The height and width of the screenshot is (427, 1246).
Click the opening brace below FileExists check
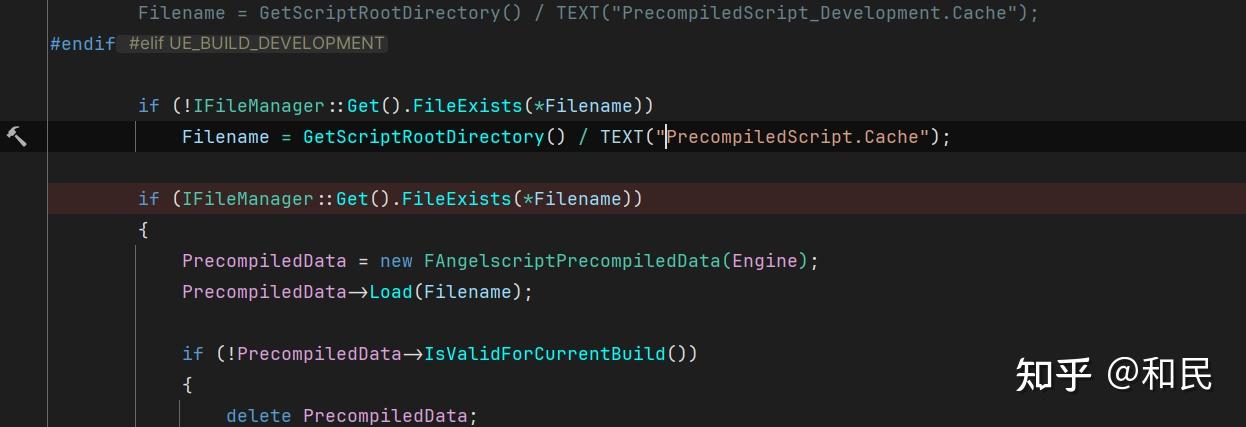click(x=143, y=230)
